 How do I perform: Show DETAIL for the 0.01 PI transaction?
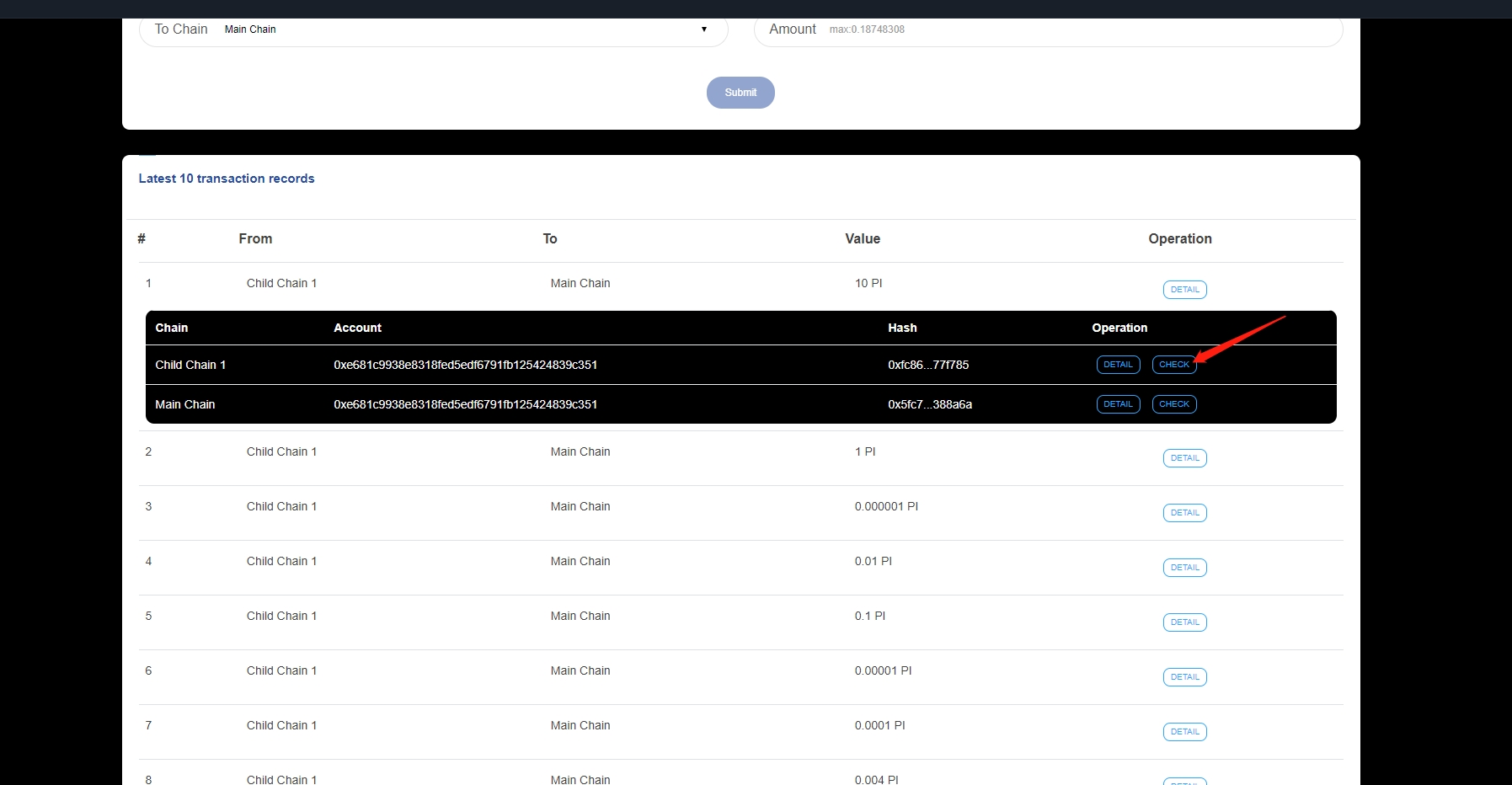coord(1184,568)
